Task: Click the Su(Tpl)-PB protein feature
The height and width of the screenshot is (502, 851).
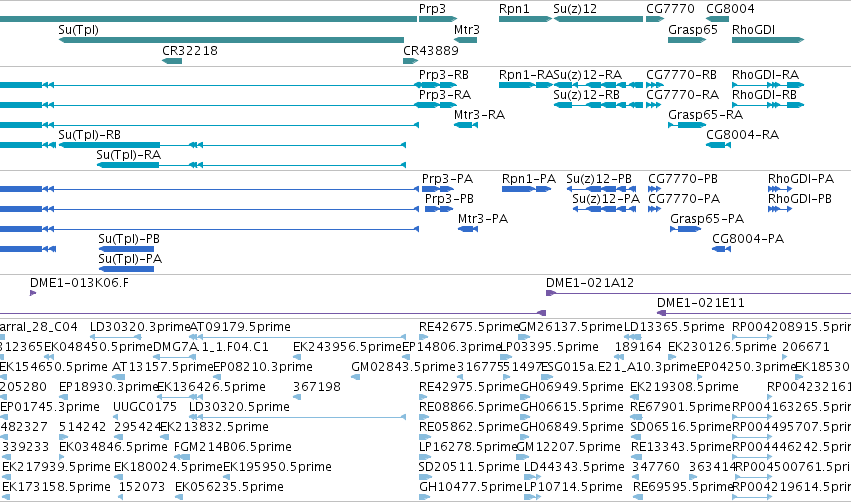Action: pyautogui.click(x=126, y=250)
